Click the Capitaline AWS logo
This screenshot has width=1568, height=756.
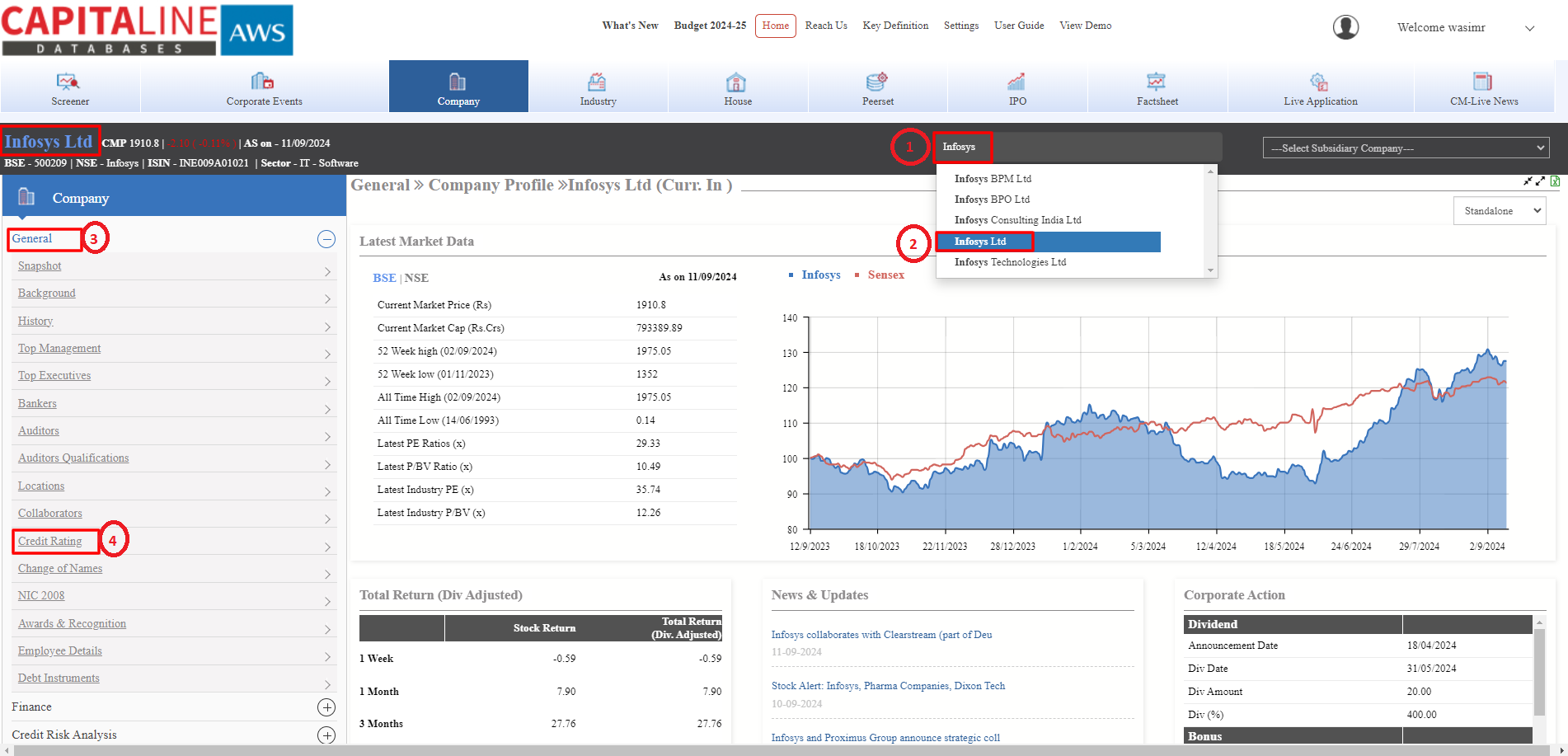[x=148, y=30]
